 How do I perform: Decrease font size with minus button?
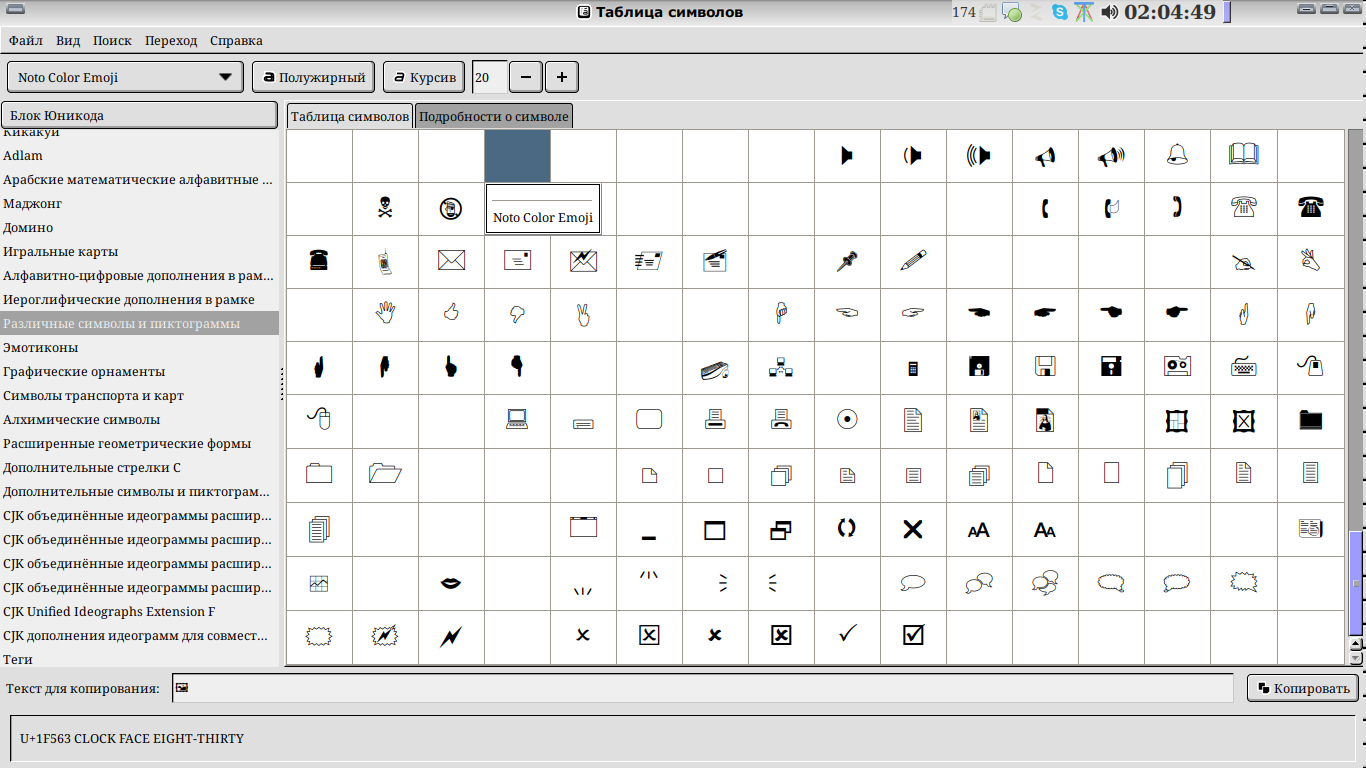coord(526,77)
